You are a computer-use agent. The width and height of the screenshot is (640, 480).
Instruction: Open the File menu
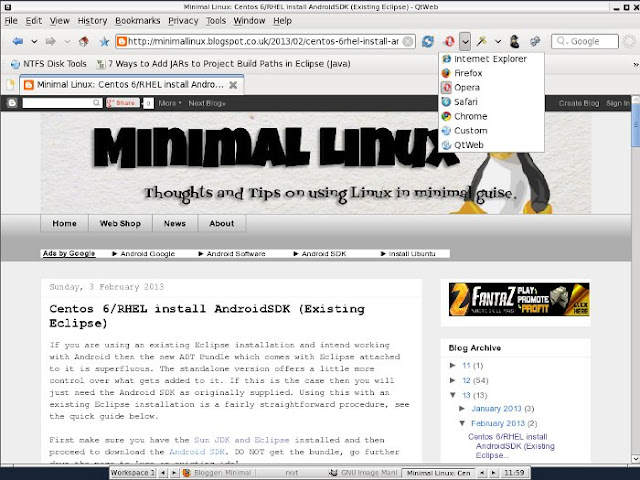tap(11, 20)
